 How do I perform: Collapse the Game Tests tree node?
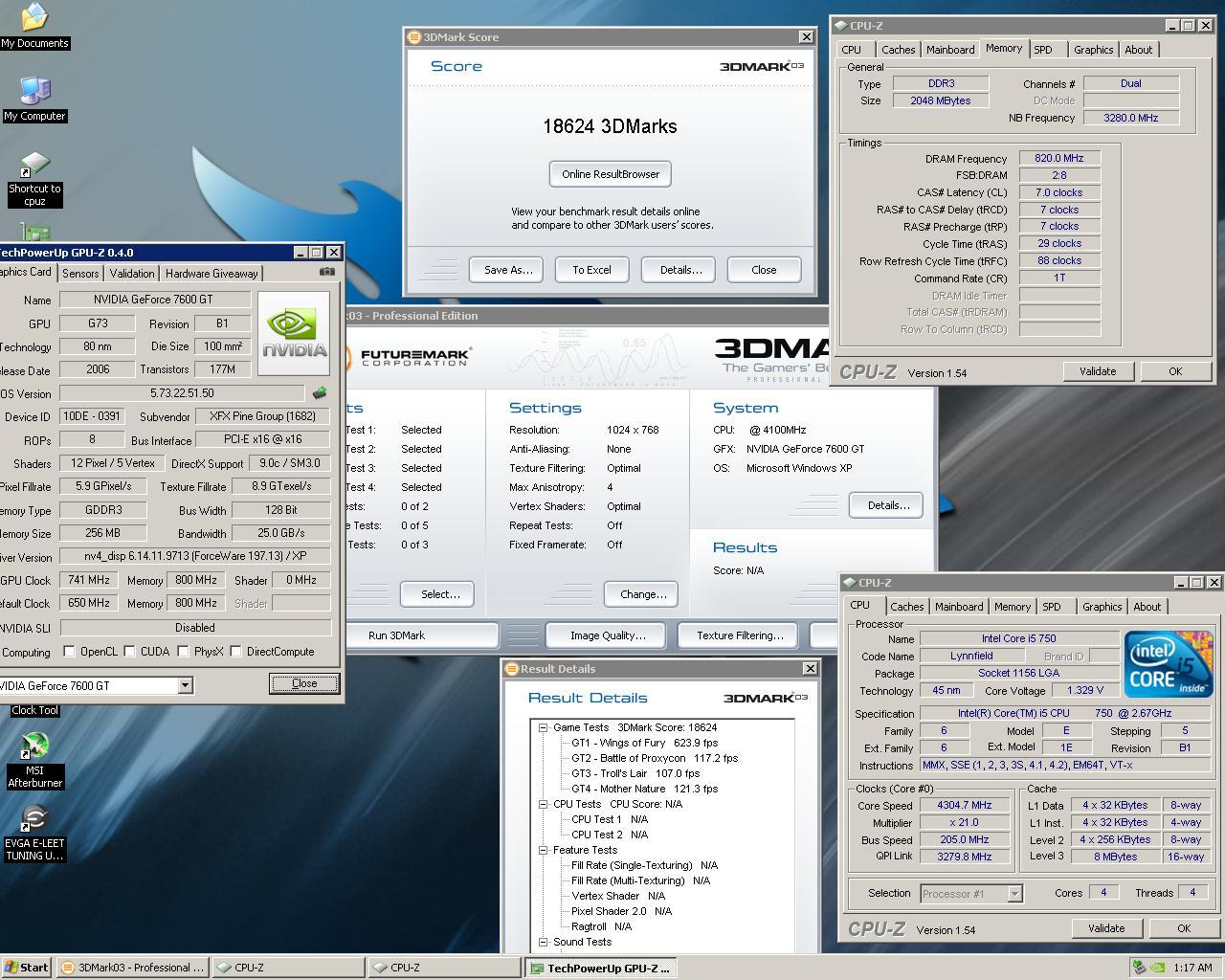[543, 727]
